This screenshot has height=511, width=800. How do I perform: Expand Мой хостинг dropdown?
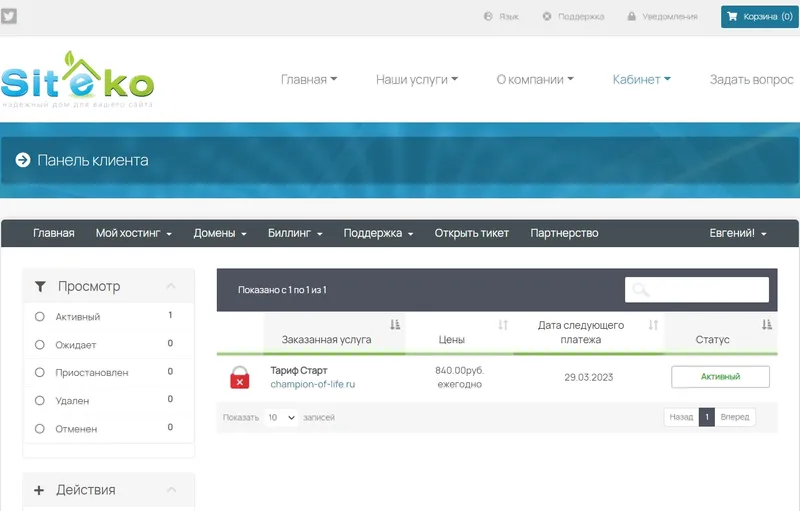(134, 233)
